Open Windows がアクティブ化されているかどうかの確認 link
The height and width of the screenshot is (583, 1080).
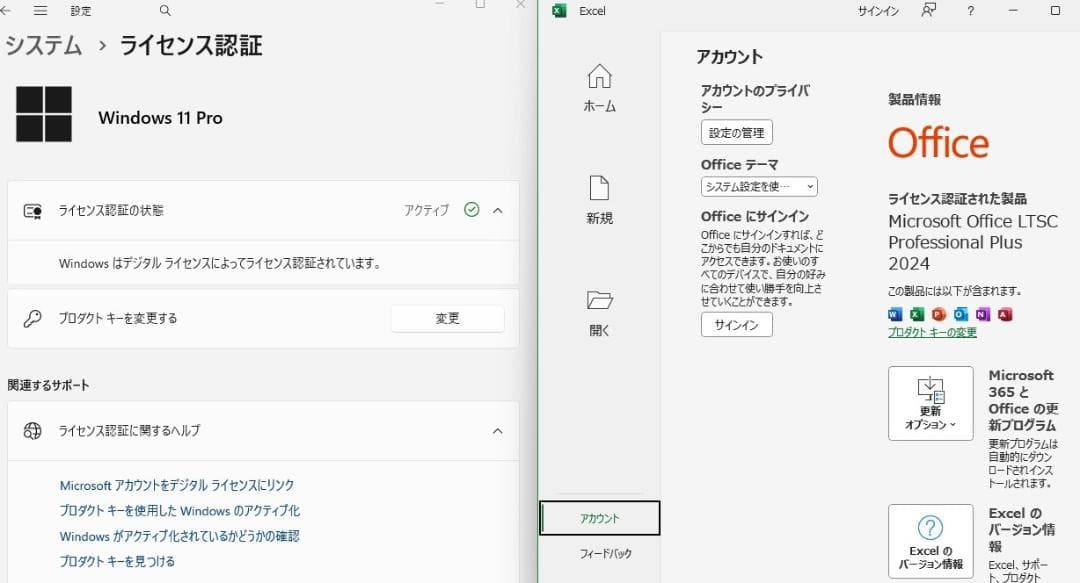pyautogui.click(x=179, y=536)
